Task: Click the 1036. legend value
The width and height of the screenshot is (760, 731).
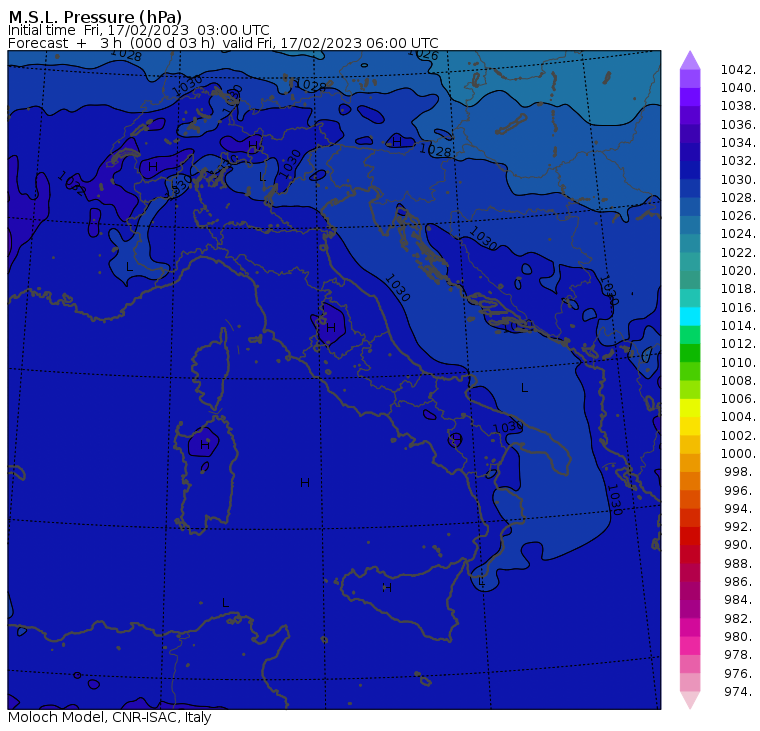Action: pos(738,125)
